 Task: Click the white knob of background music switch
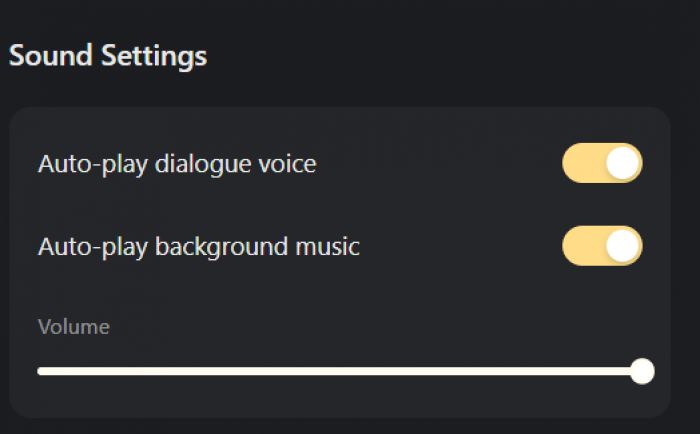click(623, 246)
